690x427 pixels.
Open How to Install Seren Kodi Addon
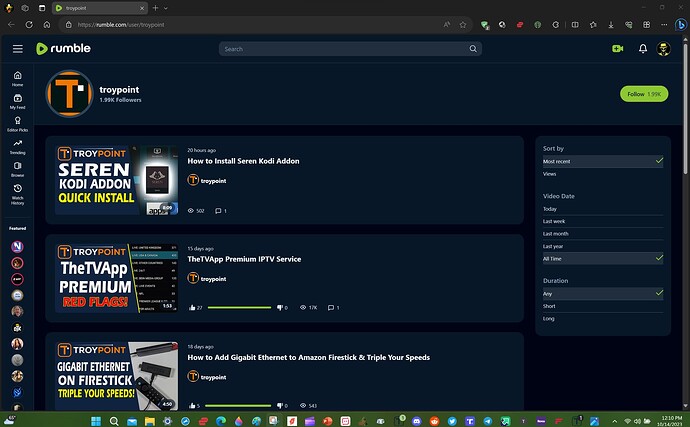coord(243,161)
